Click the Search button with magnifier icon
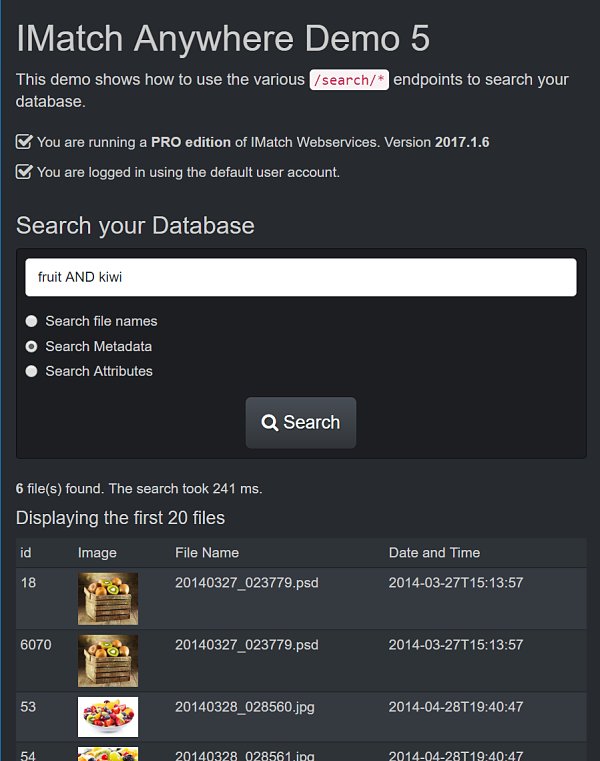This screenshot has width=600, height=761. tap(300, 422)
